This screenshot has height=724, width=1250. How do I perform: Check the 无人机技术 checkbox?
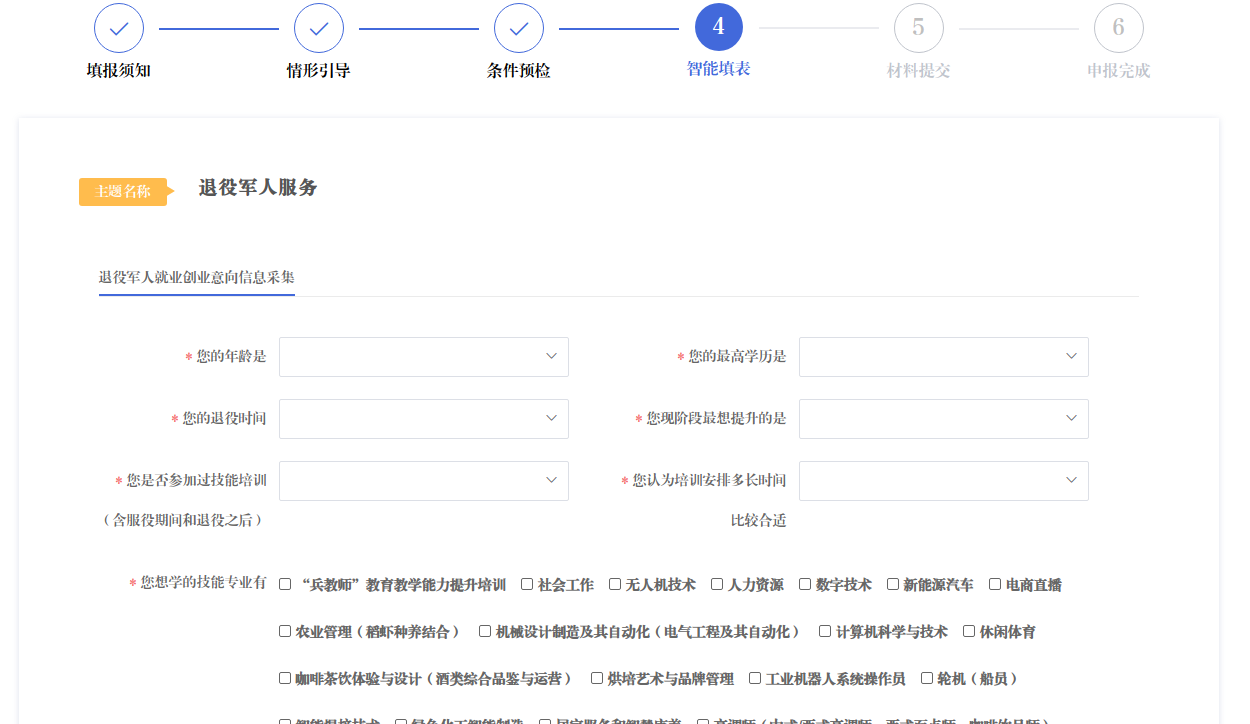click(615, 584)
